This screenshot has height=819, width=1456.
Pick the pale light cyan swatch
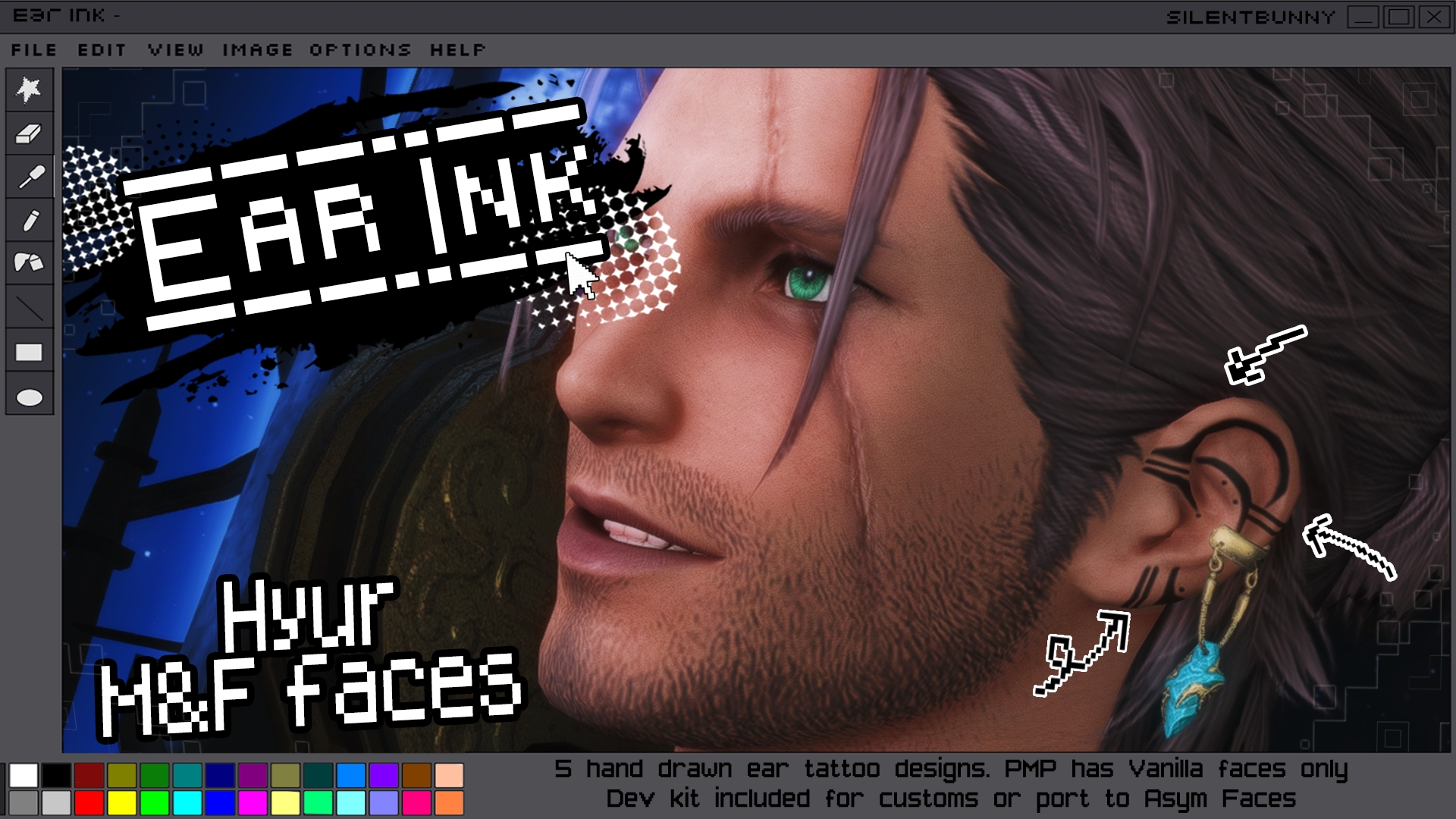click(350, 803)
